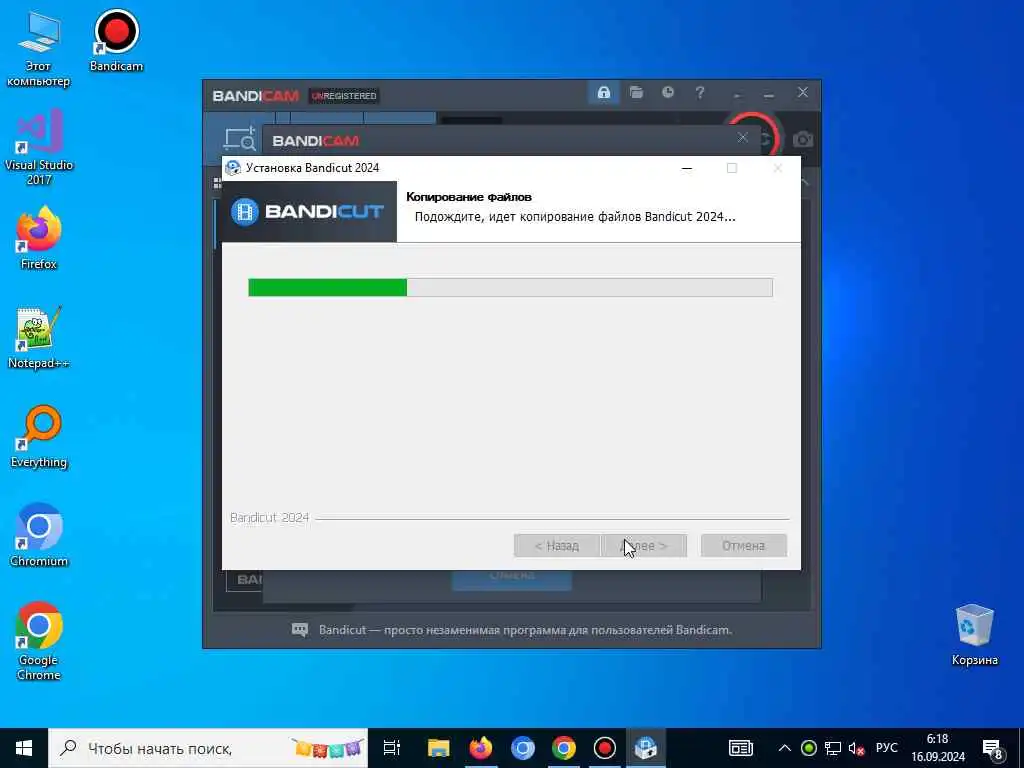Select the screen area mode icon in Bandicam
1024x768 pixels.
click(240, 138)
